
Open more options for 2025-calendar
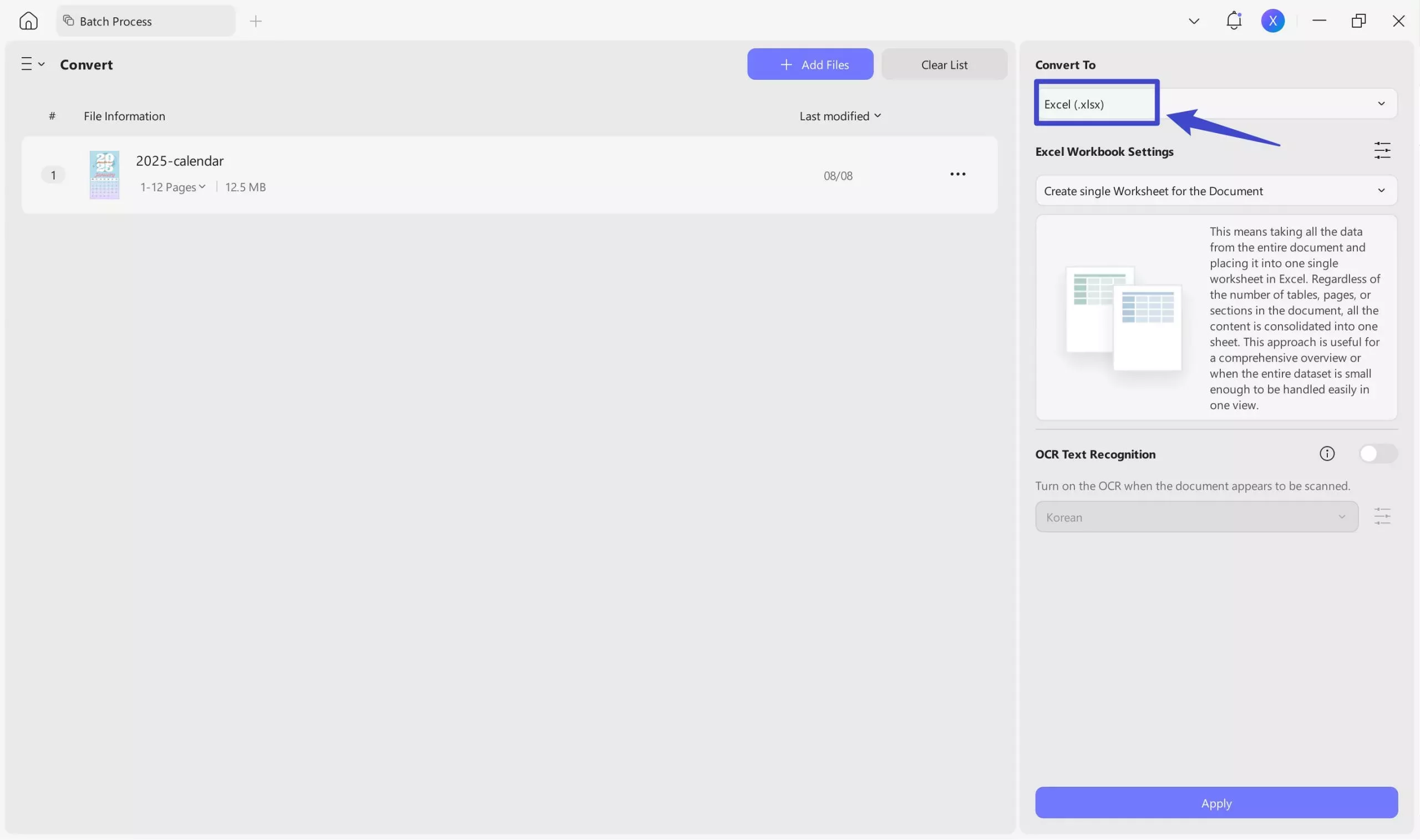pos(957,174)
